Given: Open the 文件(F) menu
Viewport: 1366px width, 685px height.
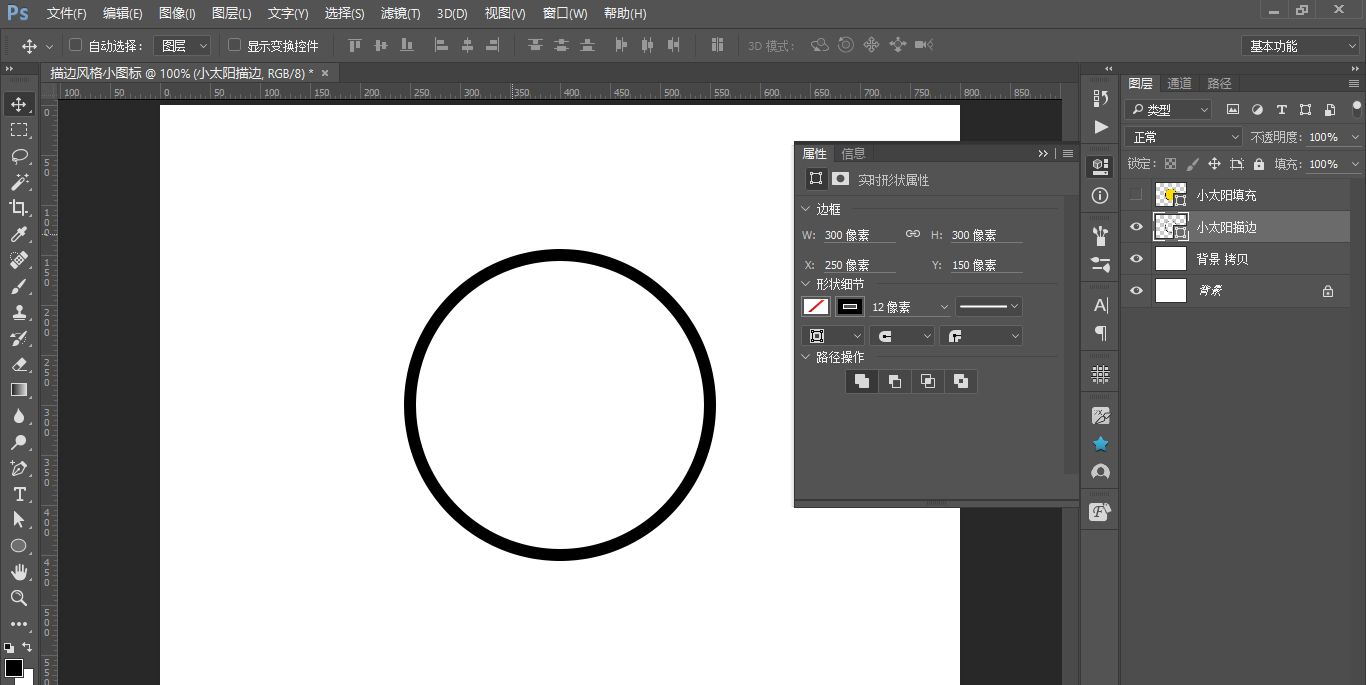Looking at the screenshot, I should pyautogui.click(x=67, y=14).
